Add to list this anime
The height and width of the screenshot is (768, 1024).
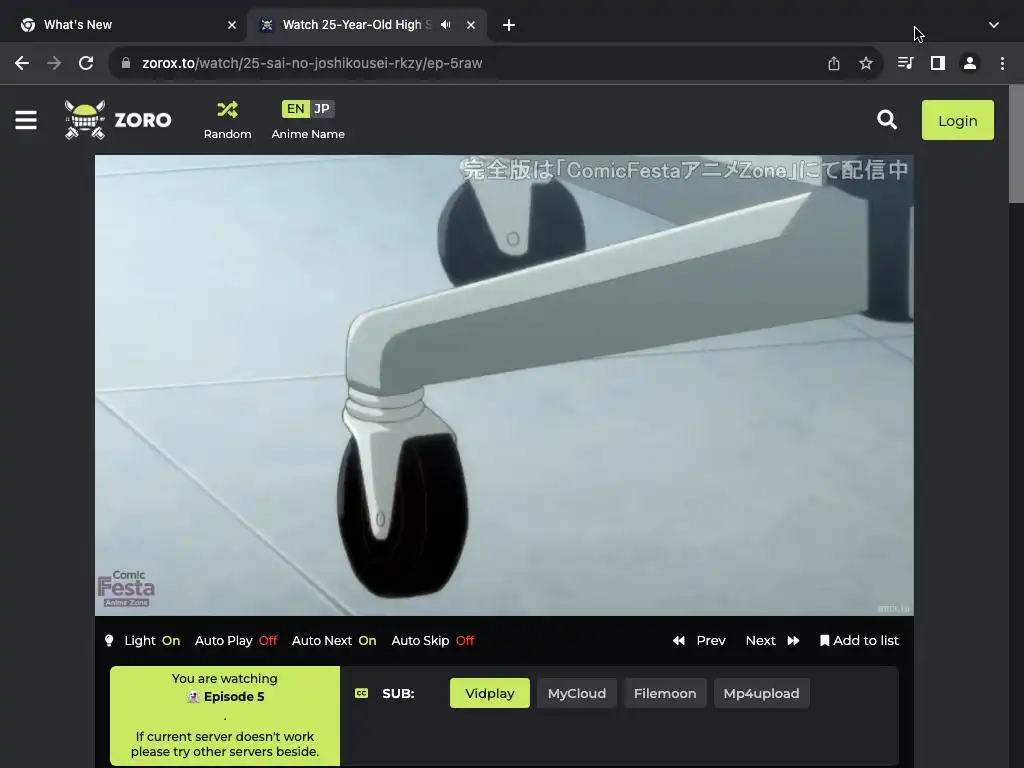point(859,641)
